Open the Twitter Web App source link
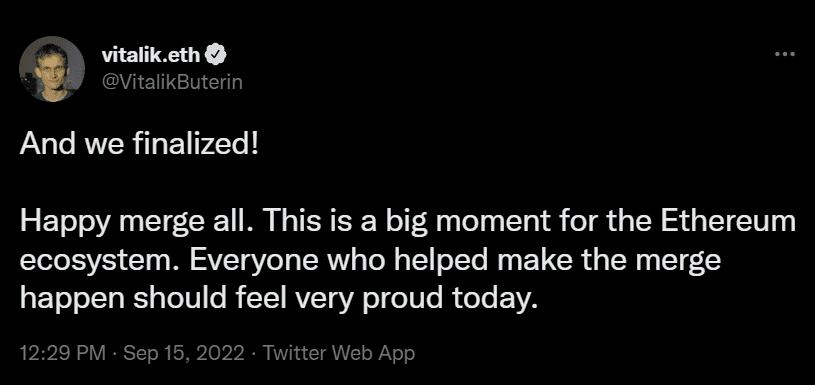This screenshot has width=815, height=385. click(x=338, y=354)
